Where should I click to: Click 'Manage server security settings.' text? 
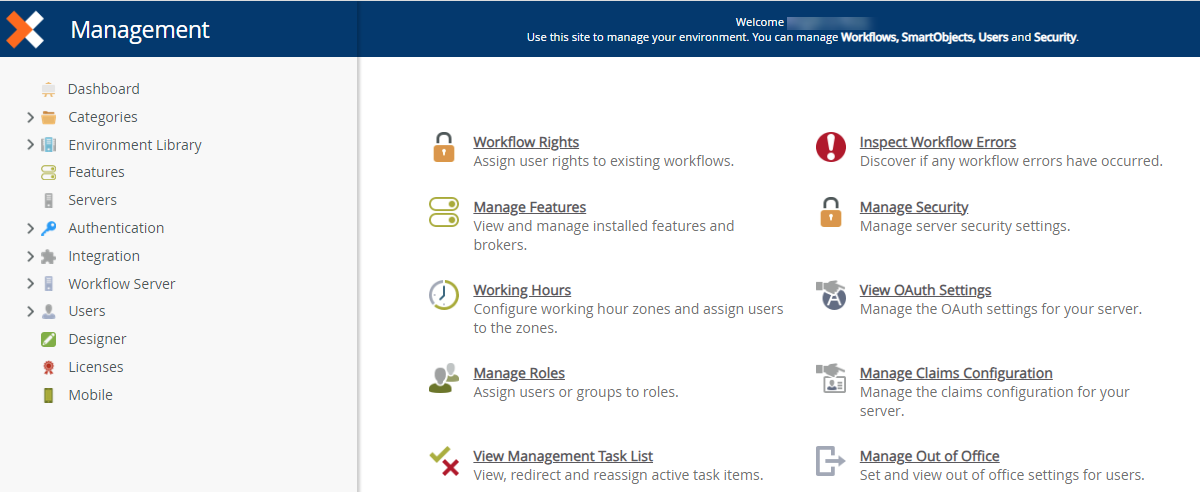point(965,226)
